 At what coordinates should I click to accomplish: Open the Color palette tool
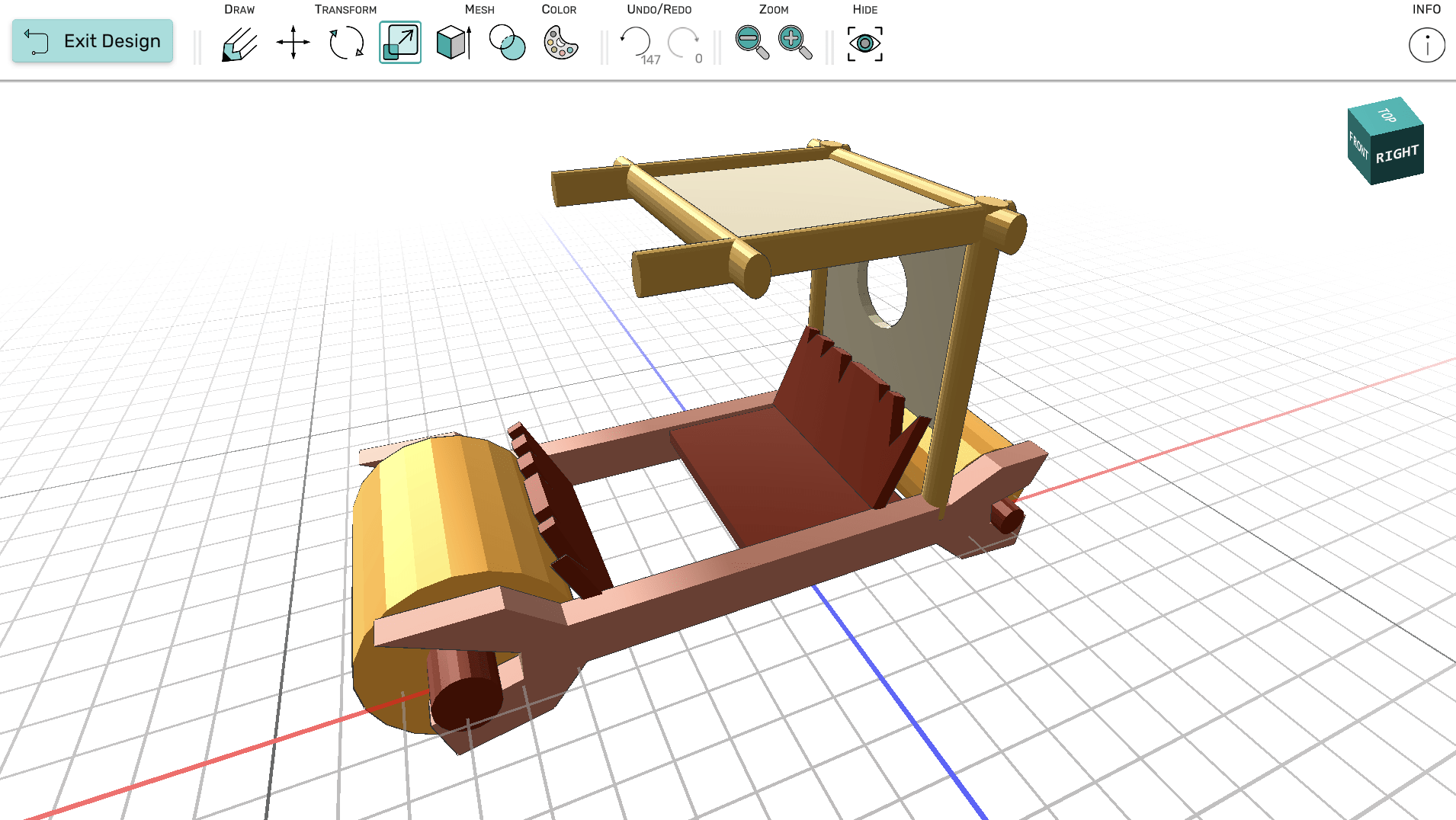pyautogui.click(x=560, y=43)
